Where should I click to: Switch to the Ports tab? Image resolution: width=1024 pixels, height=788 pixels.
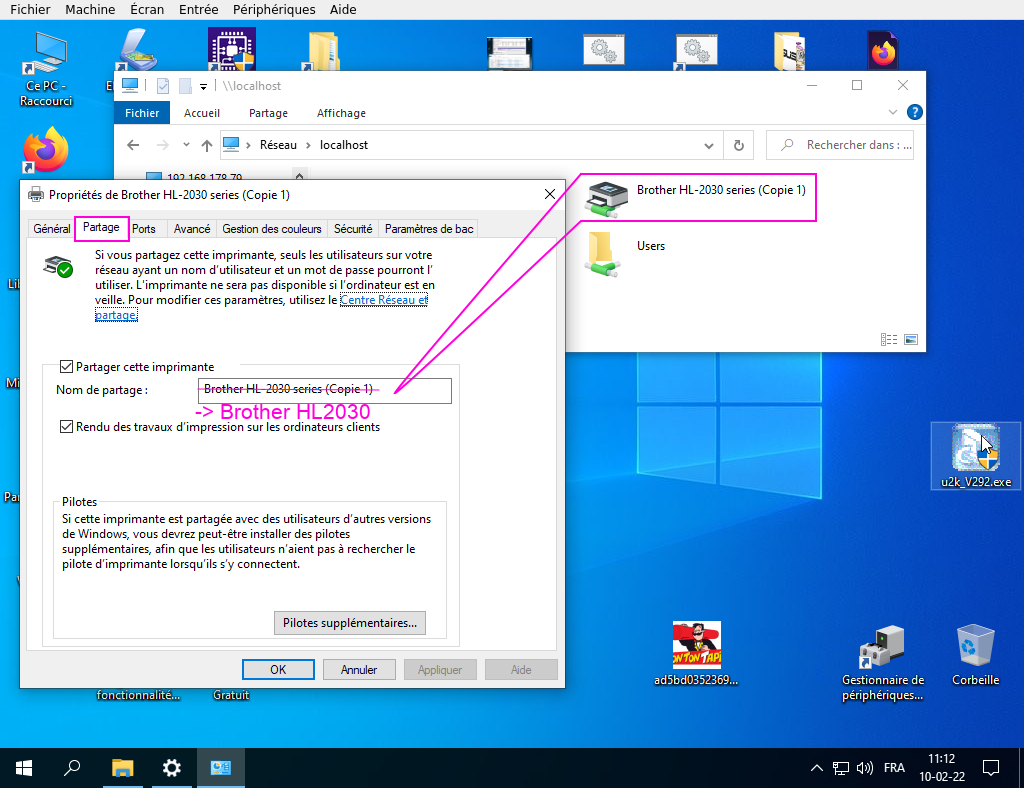pyautogui.click(x=144, y=229)
